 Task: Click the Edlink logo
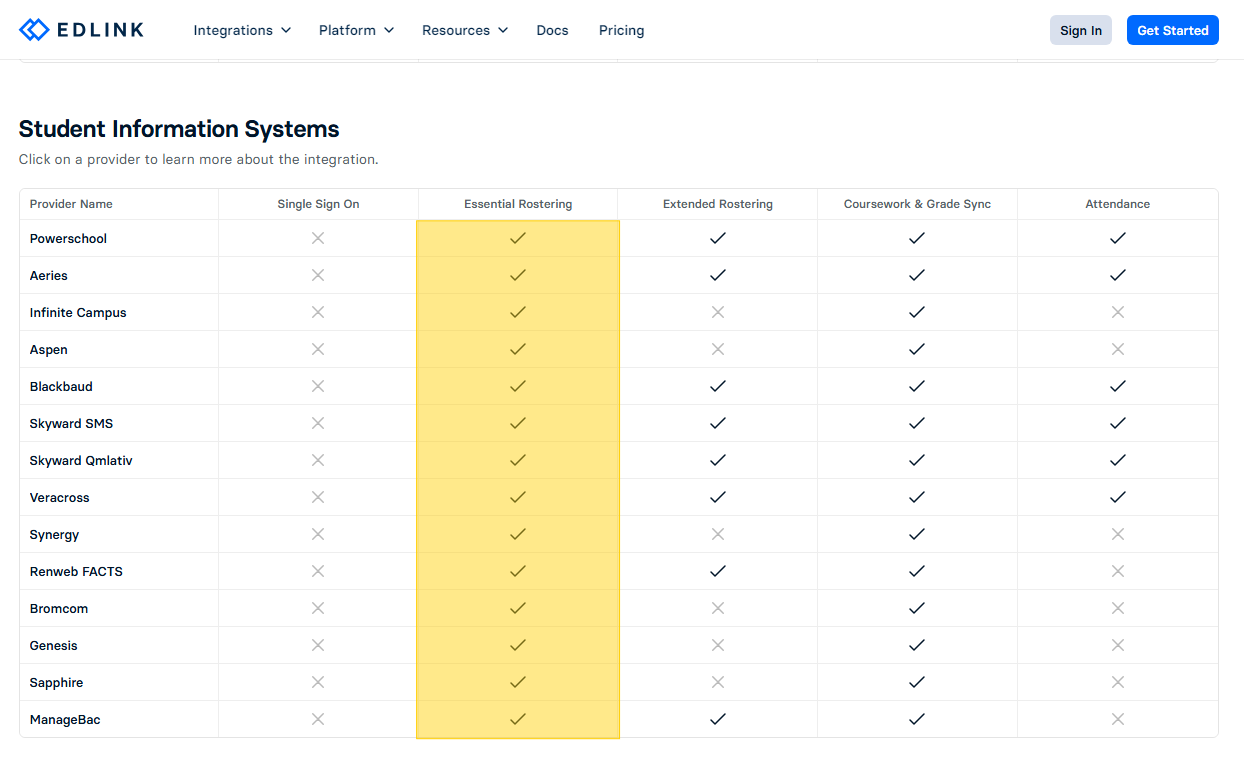tap(81, 30)
